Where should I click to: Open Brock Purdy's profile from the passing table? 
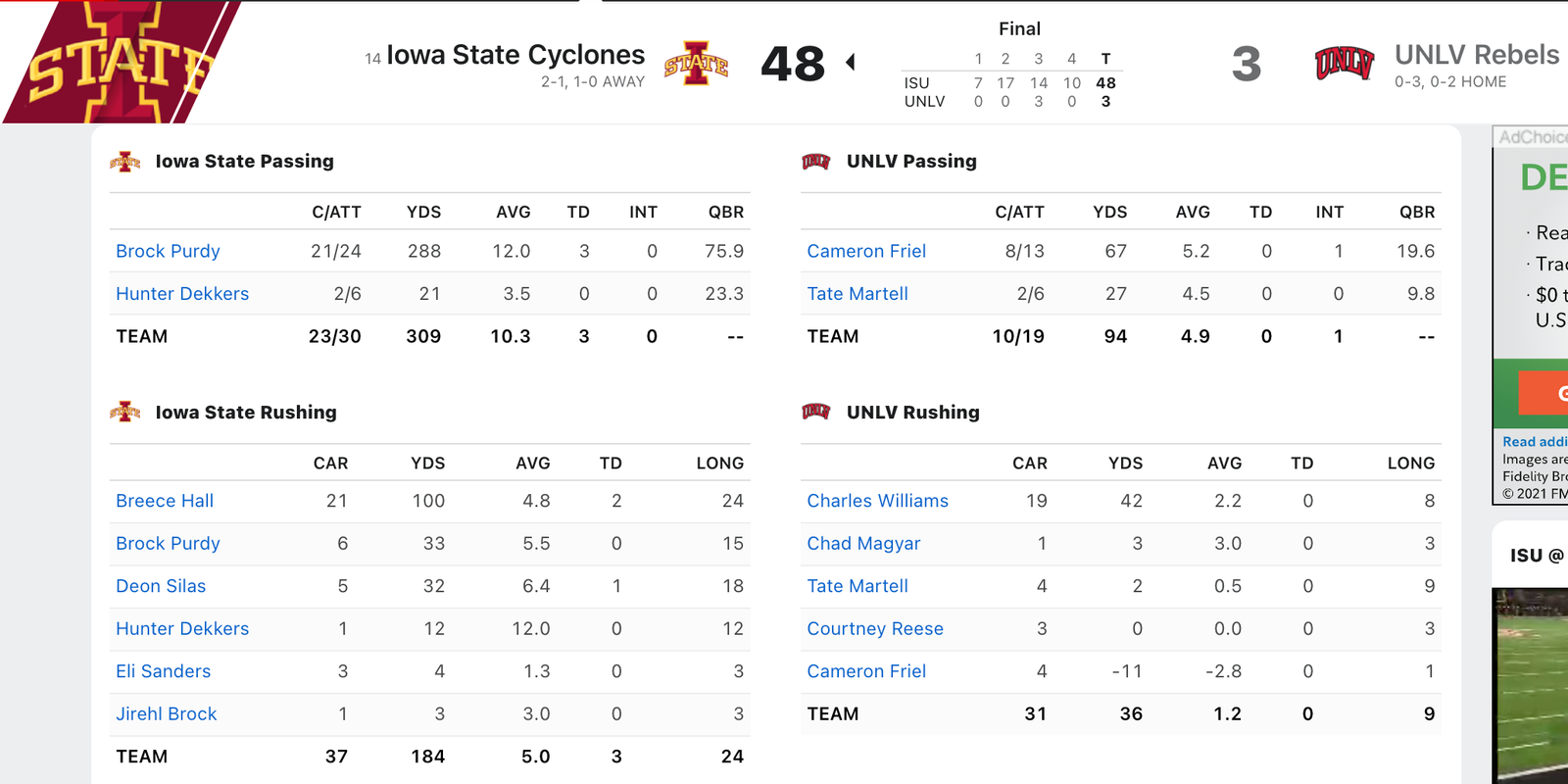pyautogui.click(x=168, y=251)
